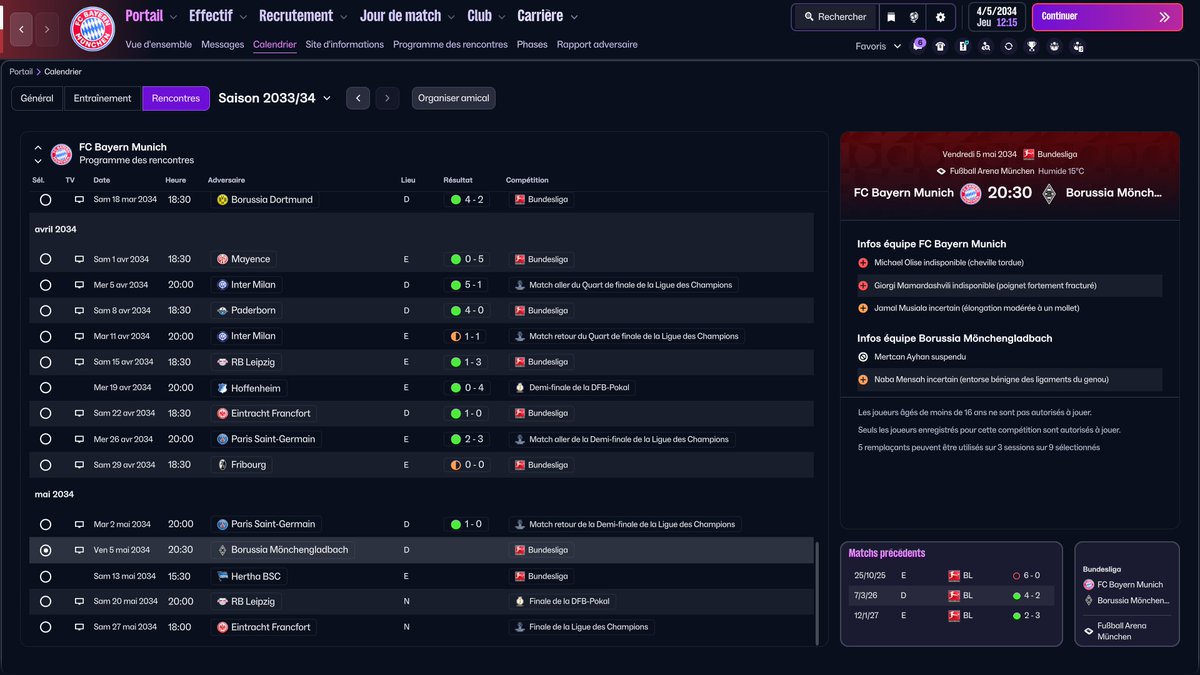The image size is (1200, 675).
Task: Open the Saison 2033/34 season selector
Action: pos(274,98)
